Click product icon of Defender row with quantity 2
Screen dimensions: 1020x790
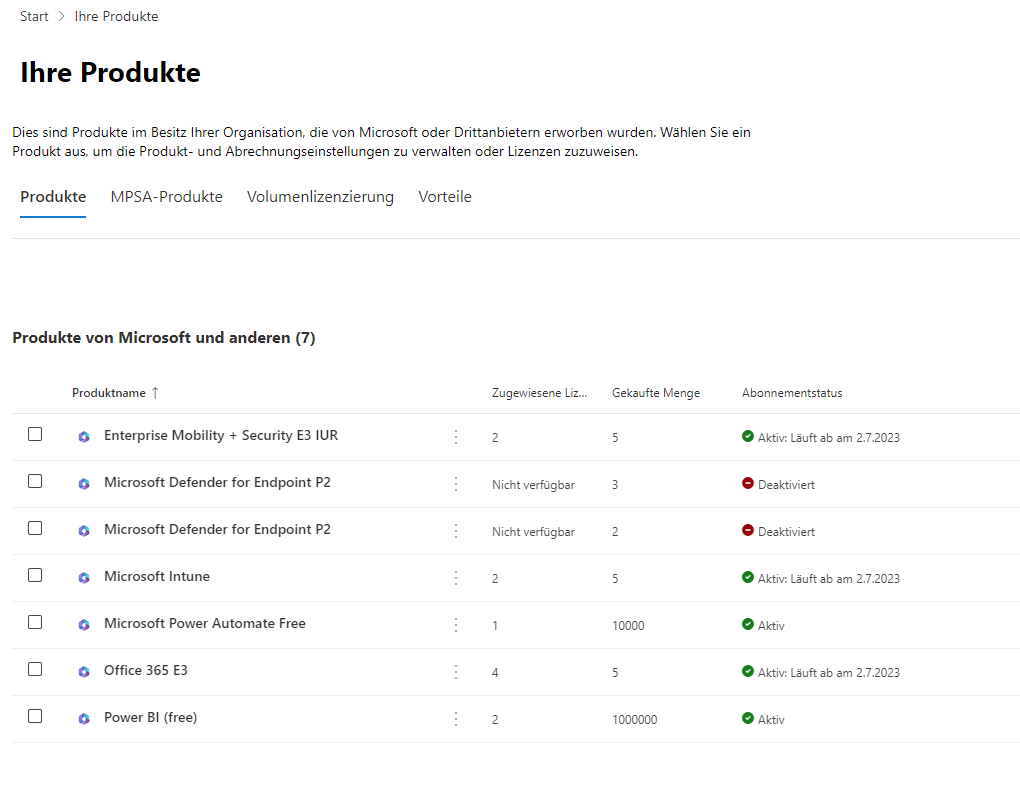click(84, 530)
